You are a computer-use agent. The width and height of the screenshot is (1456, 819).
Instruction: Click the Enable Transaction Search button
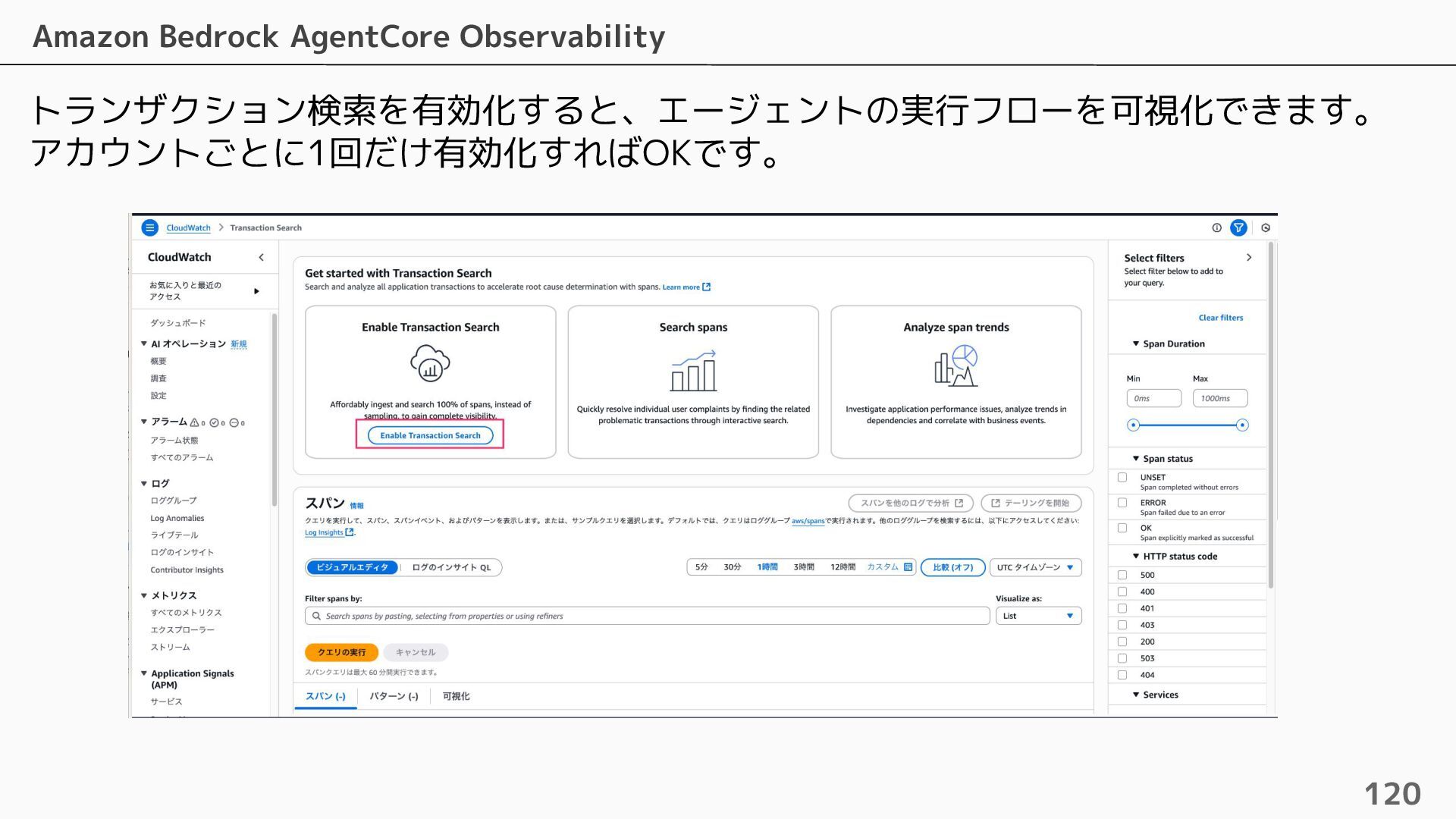pos(430,435)
